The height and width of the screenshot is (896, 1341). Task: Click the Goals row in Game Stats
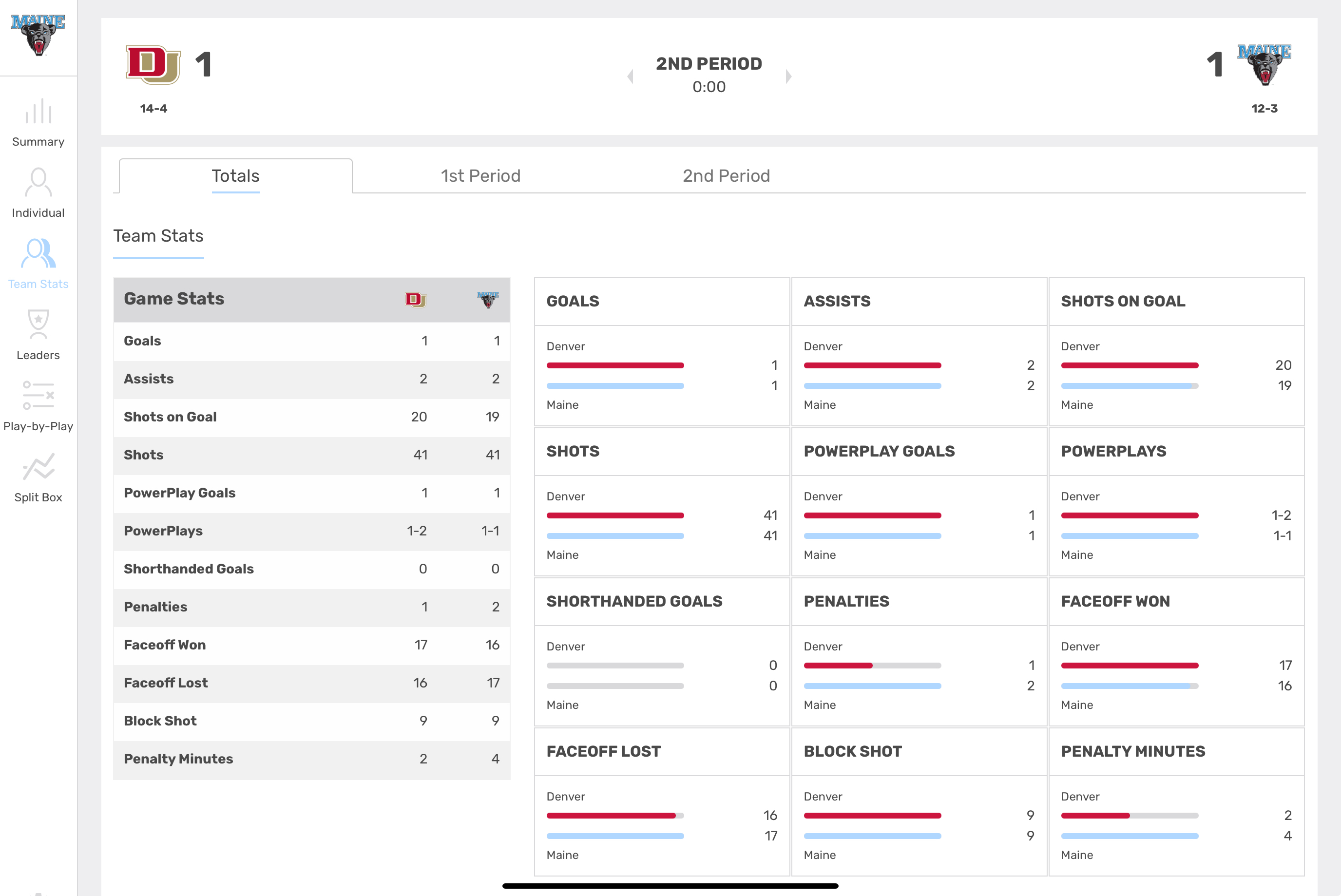tap(312, 341)
